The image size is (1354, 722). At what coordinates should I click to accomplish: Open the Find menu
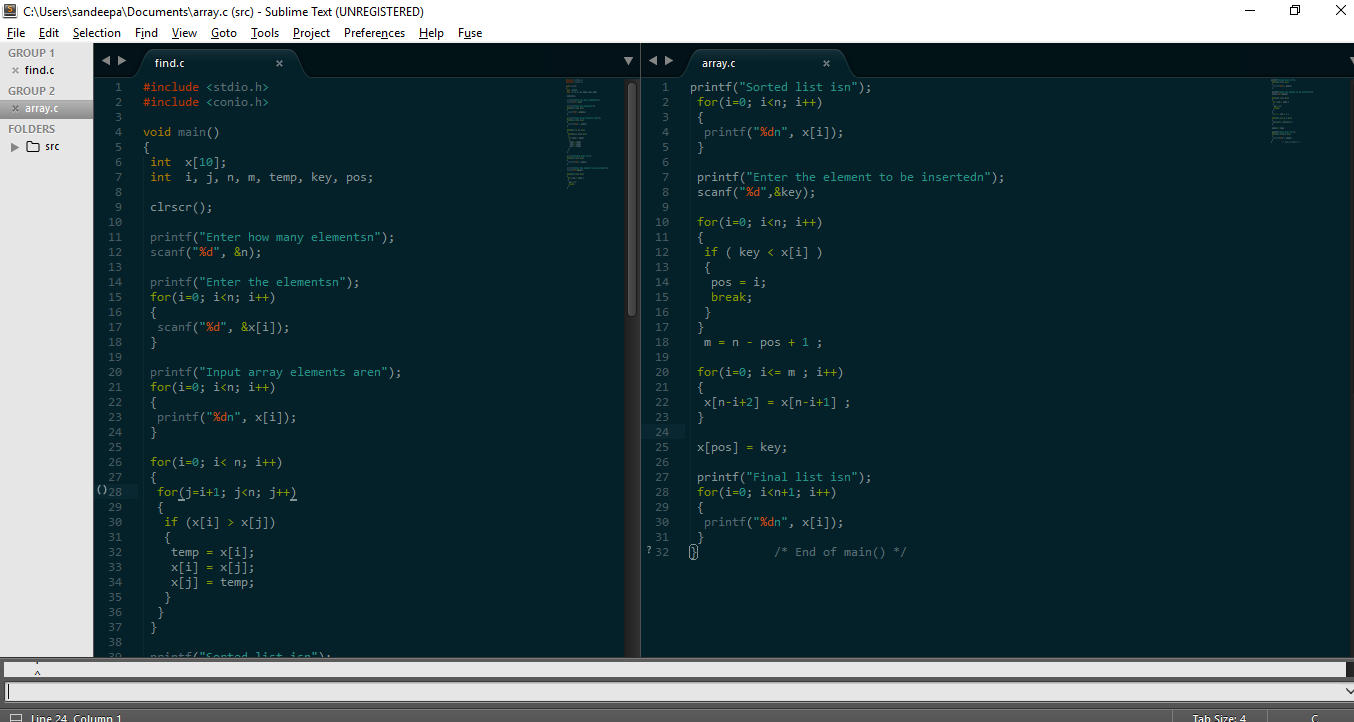146,33
